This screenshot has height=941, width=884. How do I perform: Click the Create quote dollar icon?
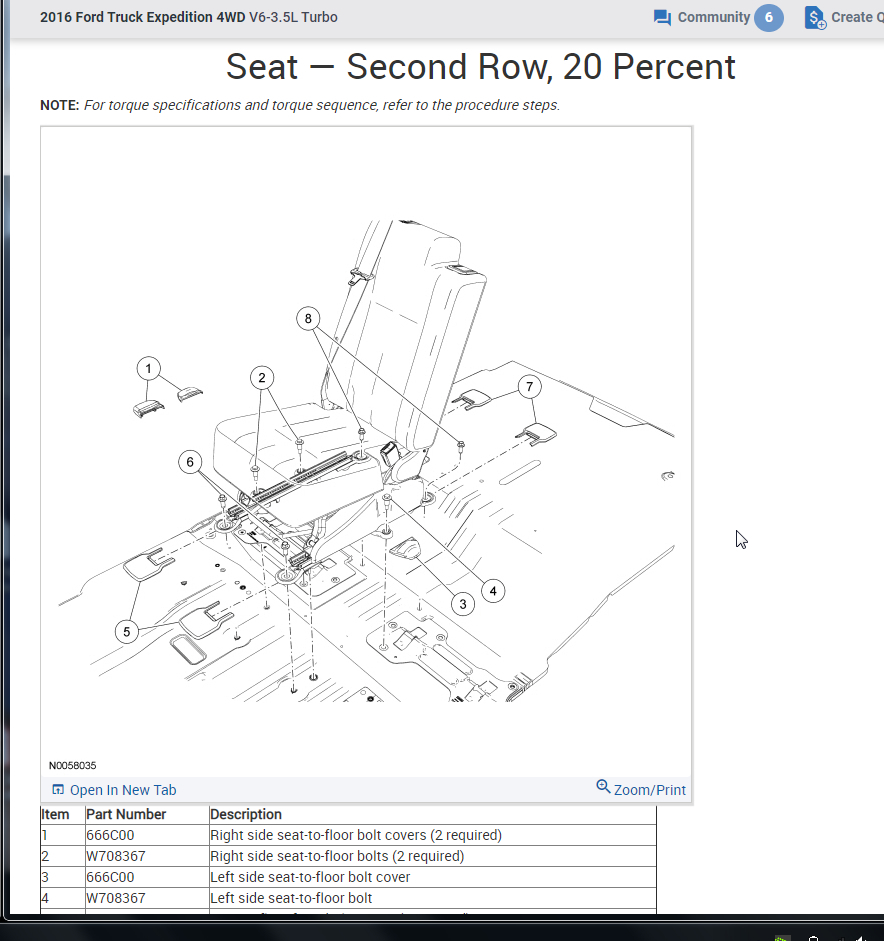(x=815, y=17)
